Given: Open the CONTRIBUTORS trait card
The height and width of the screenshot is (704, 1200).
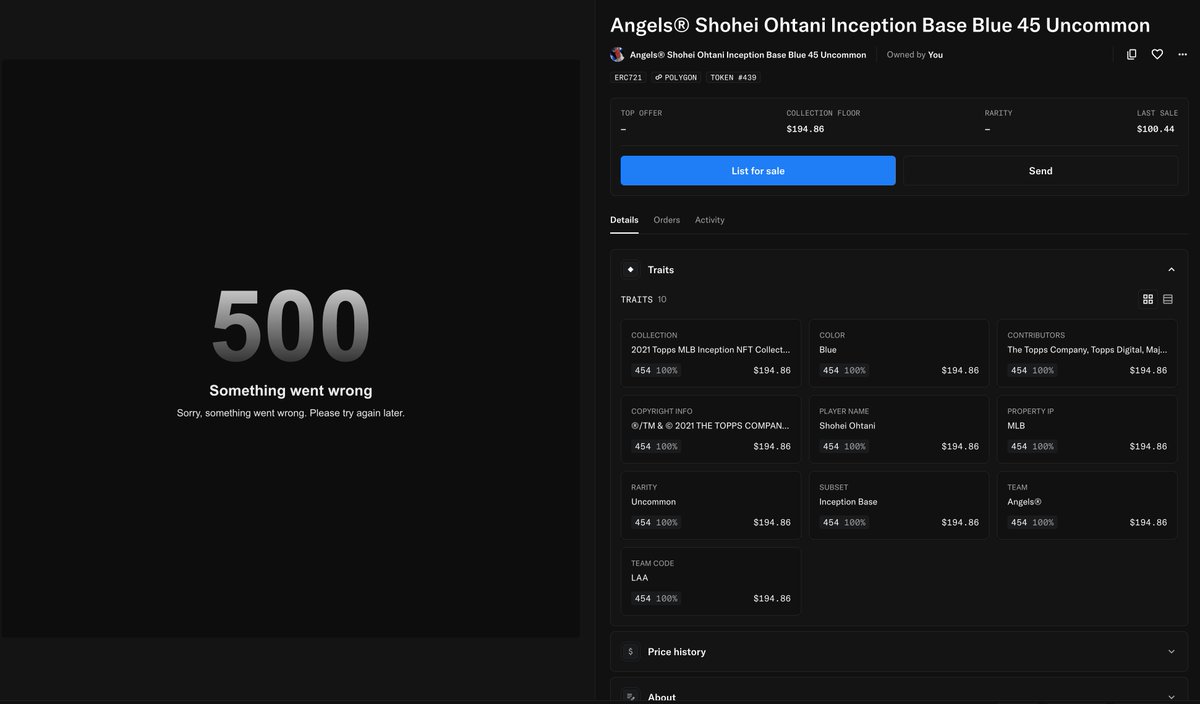Looking at the screenshot, I should pyautogui.click(x=1087, y=353).
